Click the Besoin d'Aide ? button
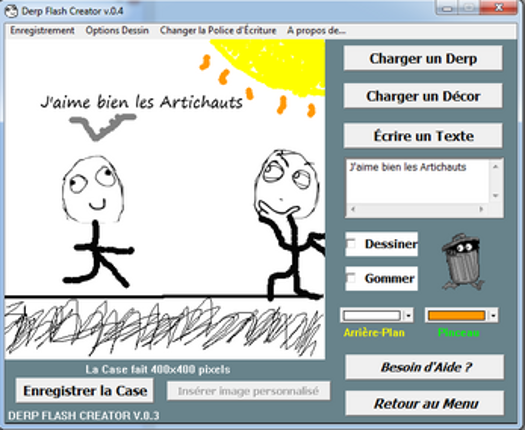Screen dimensions: 525x430 coord(425,367)
